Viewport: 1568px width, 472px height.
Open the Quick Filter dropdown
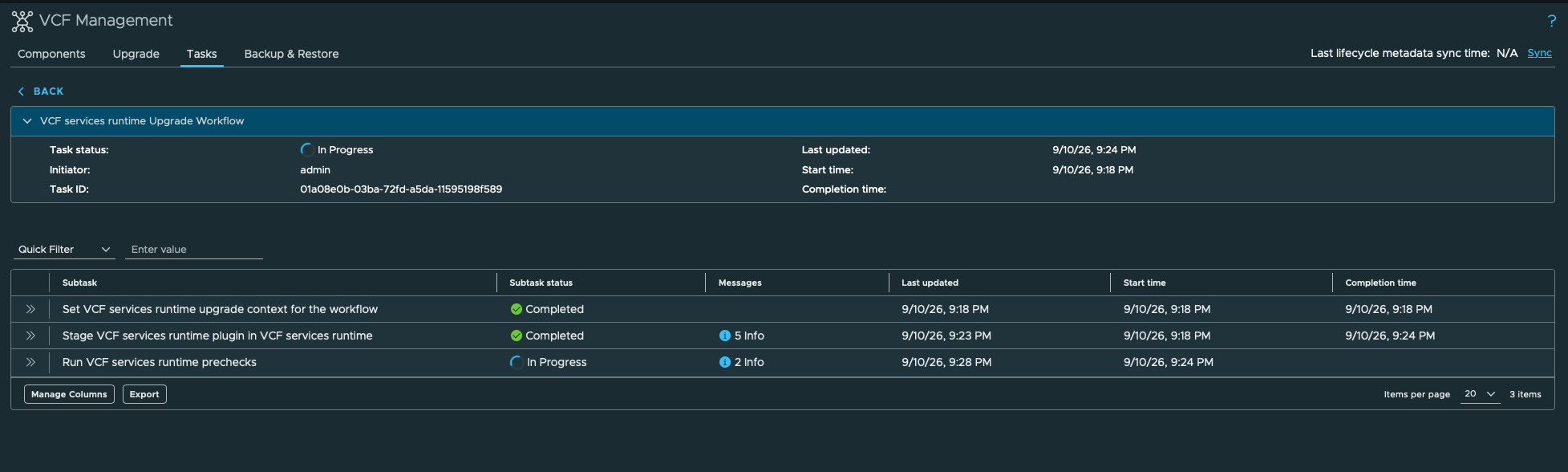pos(64,250)
